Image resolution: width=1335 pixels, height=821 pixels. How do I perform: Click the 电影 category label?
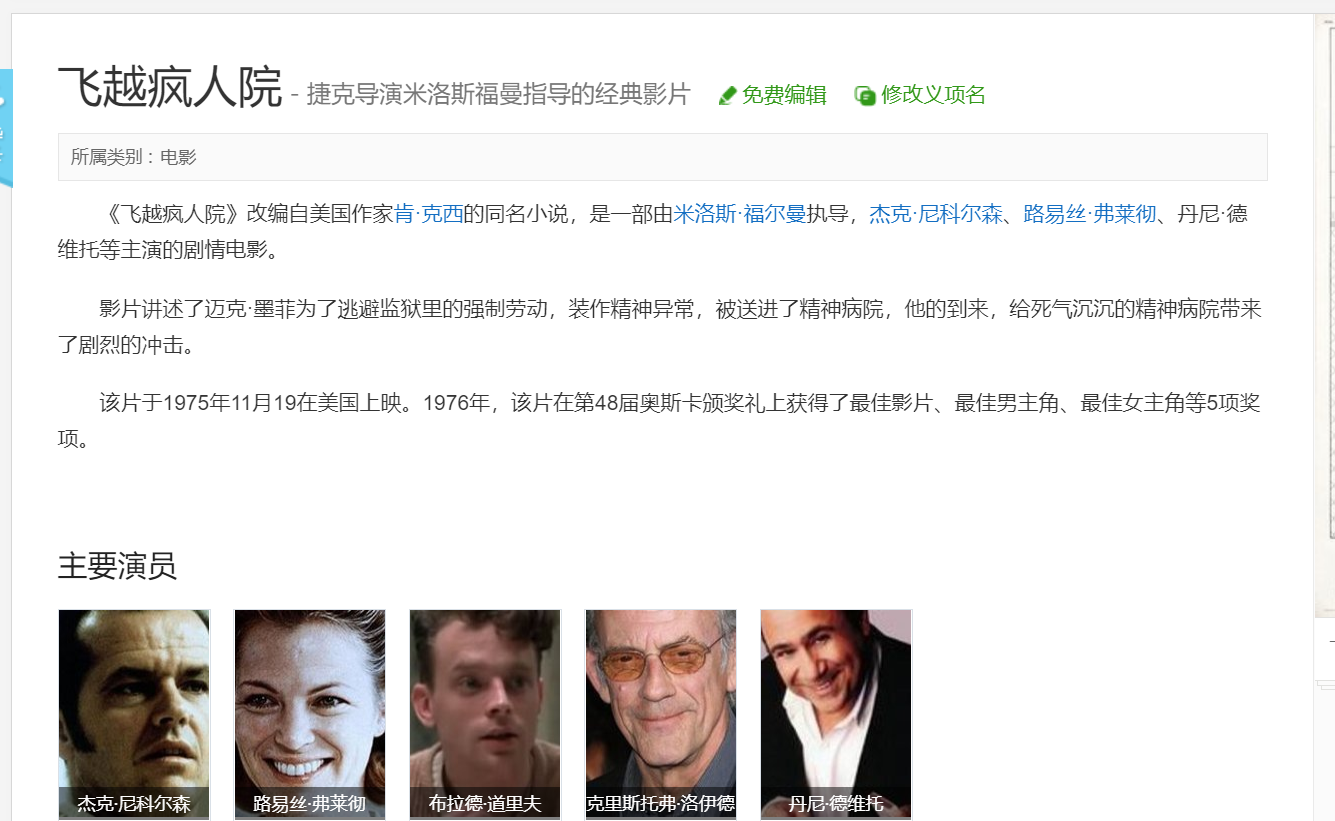tap(179, 157)
